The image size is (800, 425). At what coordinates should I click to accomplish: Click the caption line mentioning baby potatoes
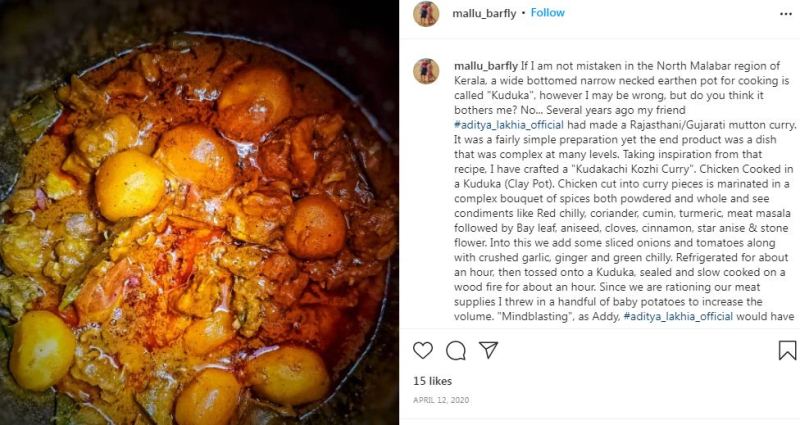(x=608, y=302)
